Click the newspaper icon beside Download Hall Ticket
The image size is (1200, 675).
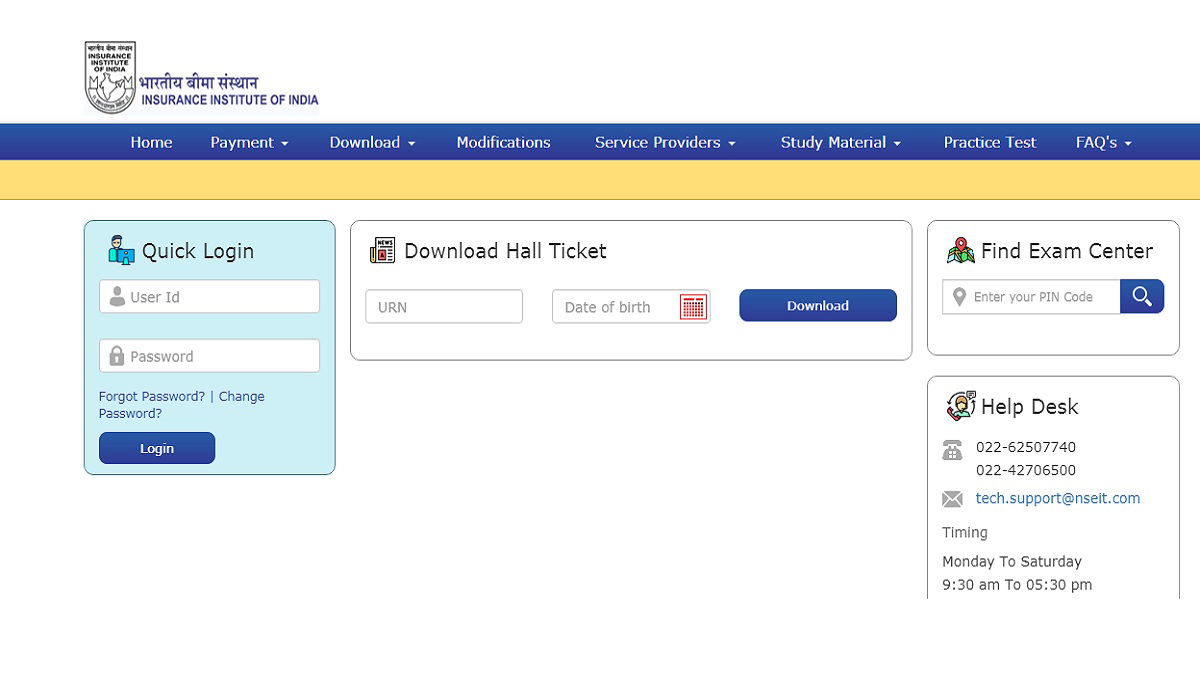click(381, 250)
